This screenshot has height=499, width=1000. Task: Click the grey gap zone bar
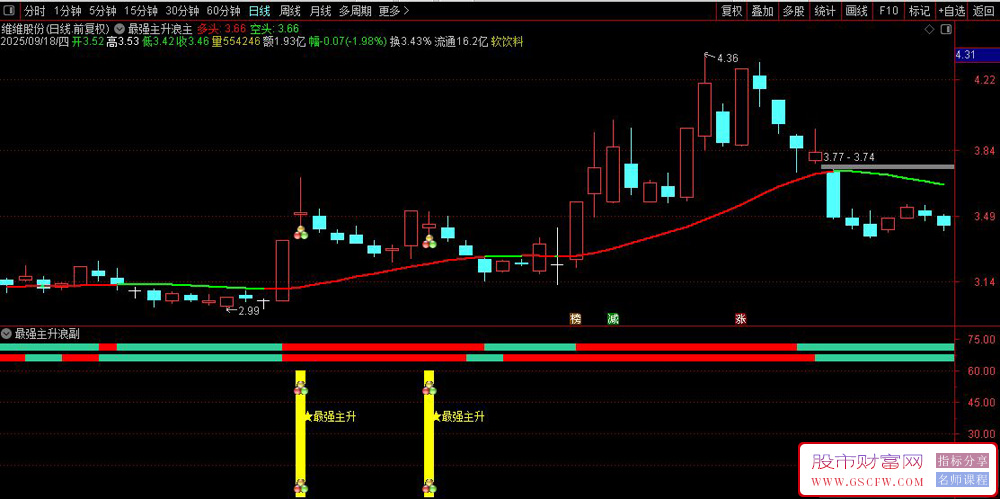tap(887, 167)
